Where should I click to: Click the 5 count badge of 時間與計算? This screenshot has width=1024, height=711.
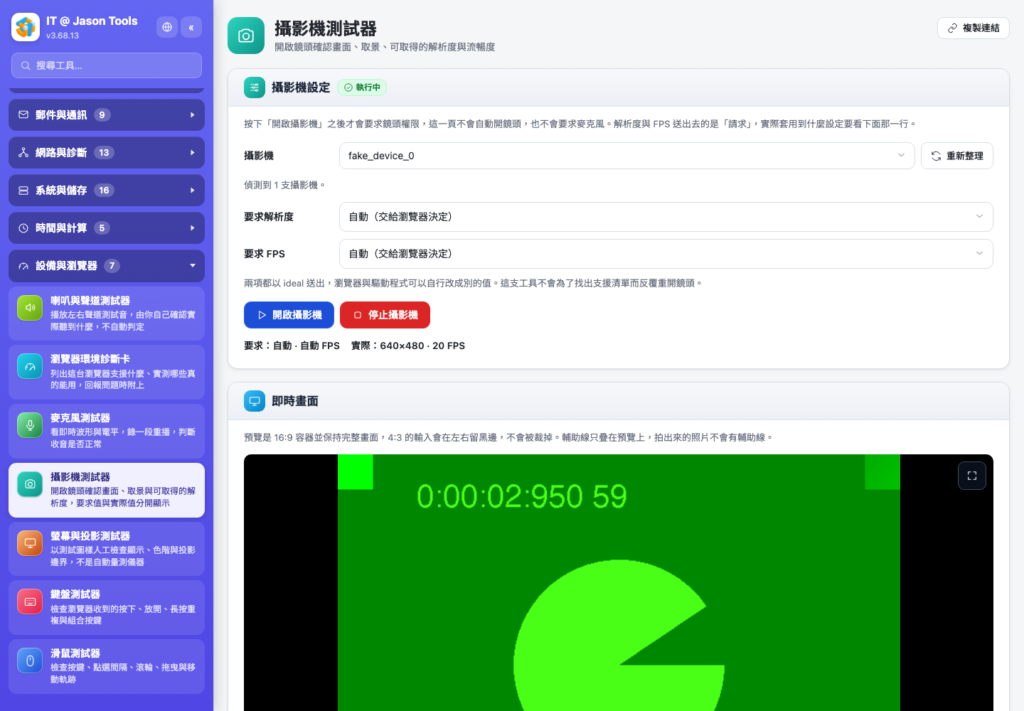coord(101,228)
